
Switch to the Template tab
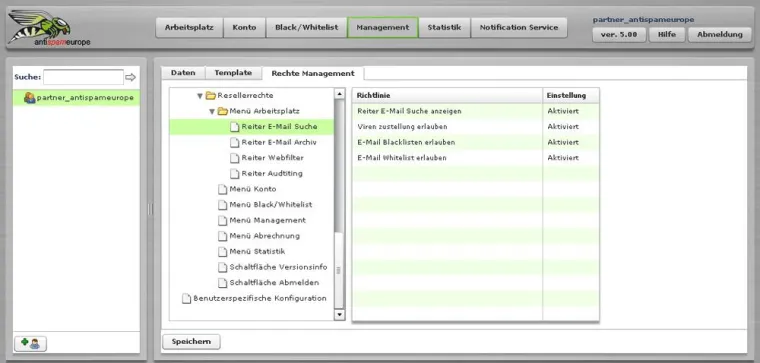pos(233,73)
